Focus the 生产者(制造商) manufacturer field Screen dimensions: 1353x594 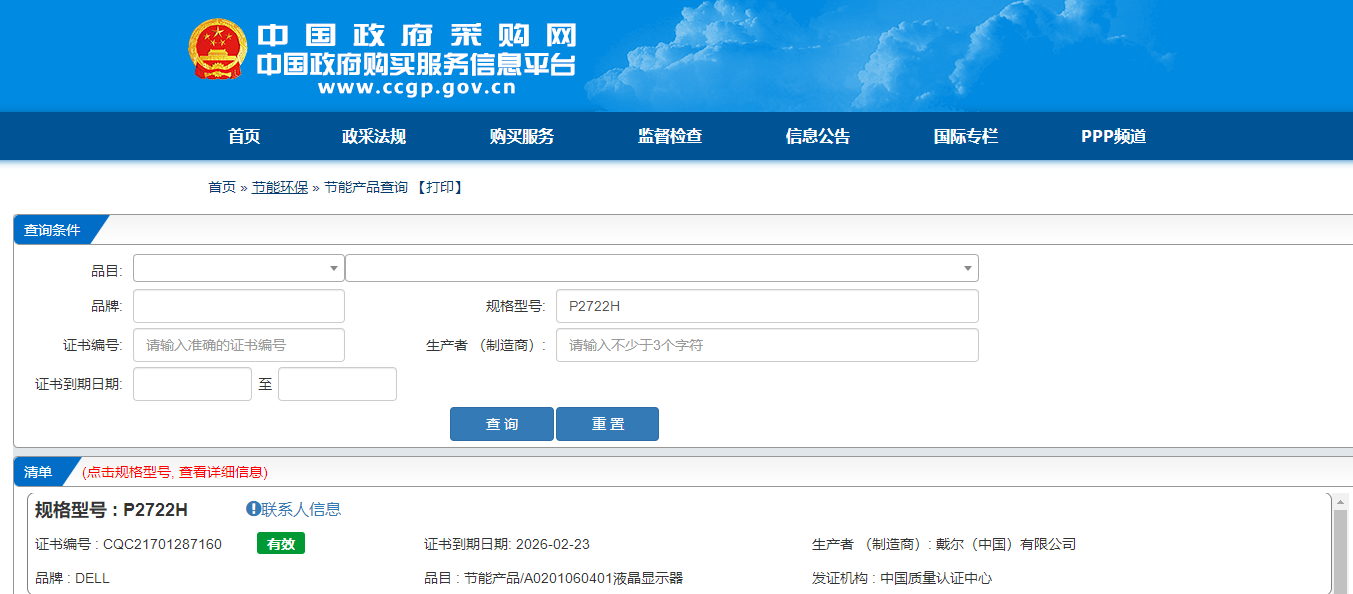(x=767, y=345)
